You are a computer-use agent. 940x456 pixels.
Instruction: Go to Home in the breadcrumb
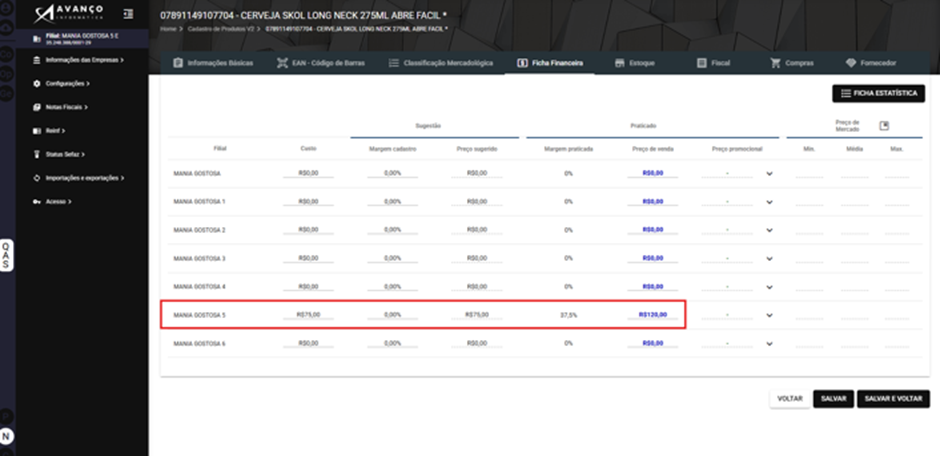coord(167,29)
